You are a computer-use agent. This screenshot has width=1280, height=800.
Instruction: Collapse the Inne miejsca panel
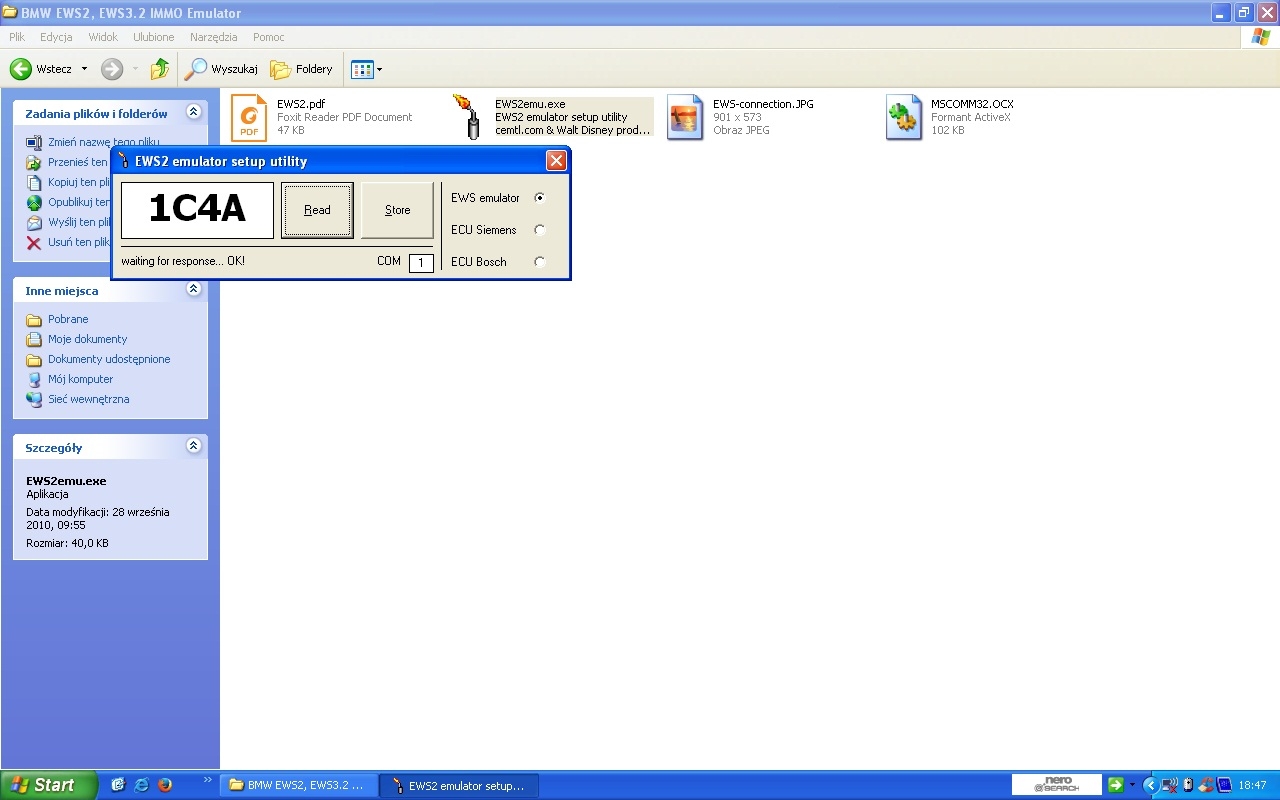point(194,290)
